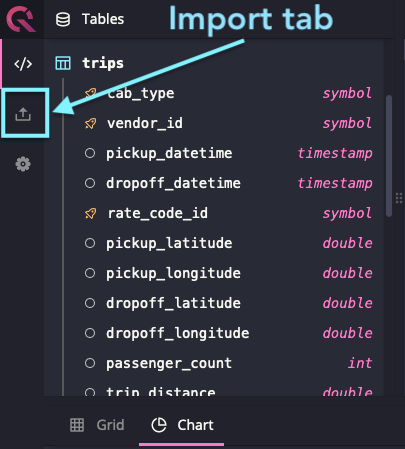Screen dimensions: 405x449
Task: Click the trips table icon
Action: pyautogui.click(x=63, y=63)
